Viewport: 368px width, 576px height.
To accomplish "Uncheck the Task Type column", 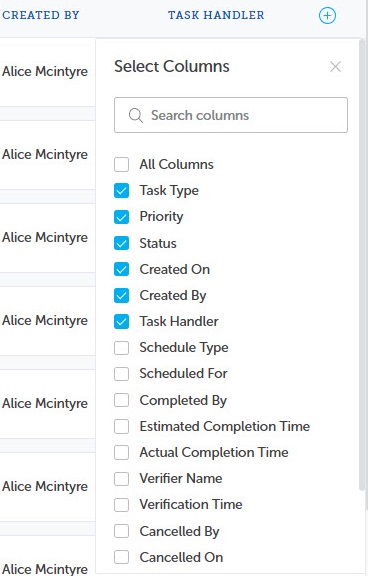I will point(122,191).
